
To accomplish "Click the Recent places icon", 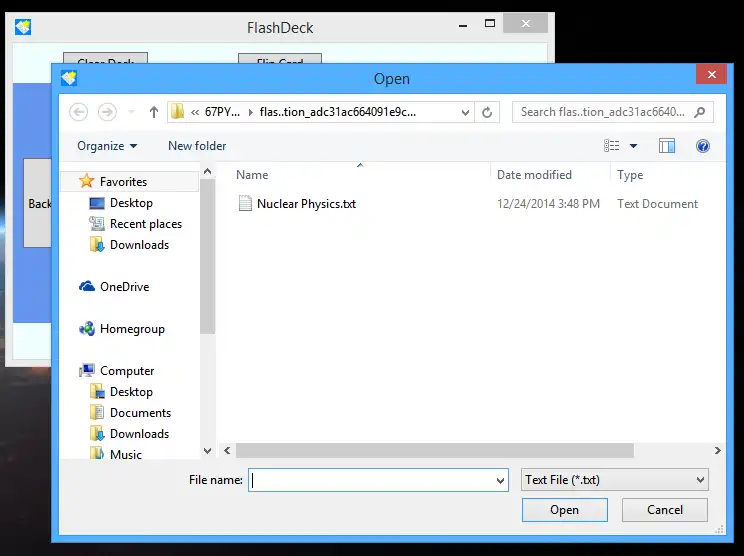I will [x=97, y=223].
